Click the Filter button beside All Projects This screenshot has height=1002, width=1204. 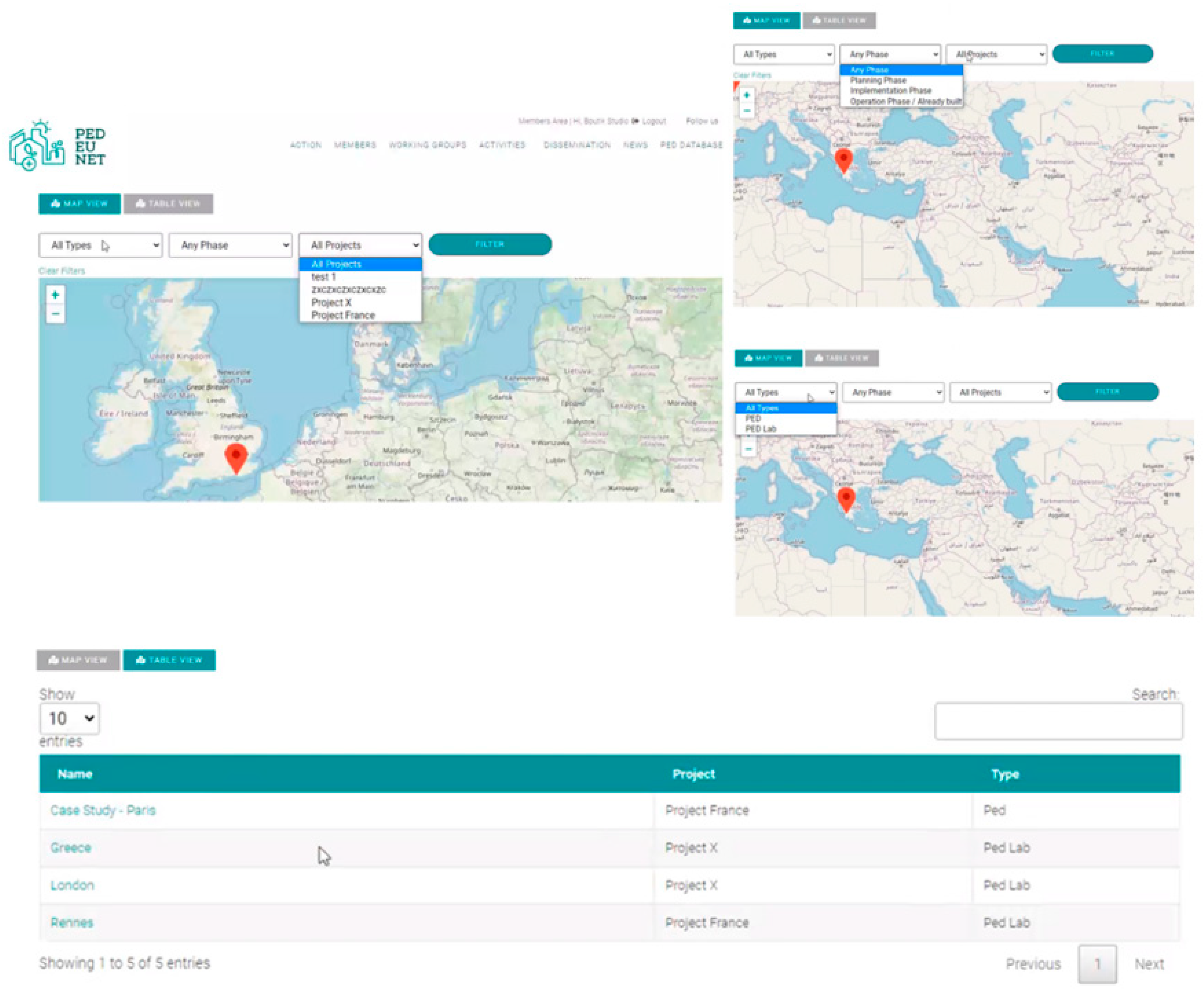490,244
